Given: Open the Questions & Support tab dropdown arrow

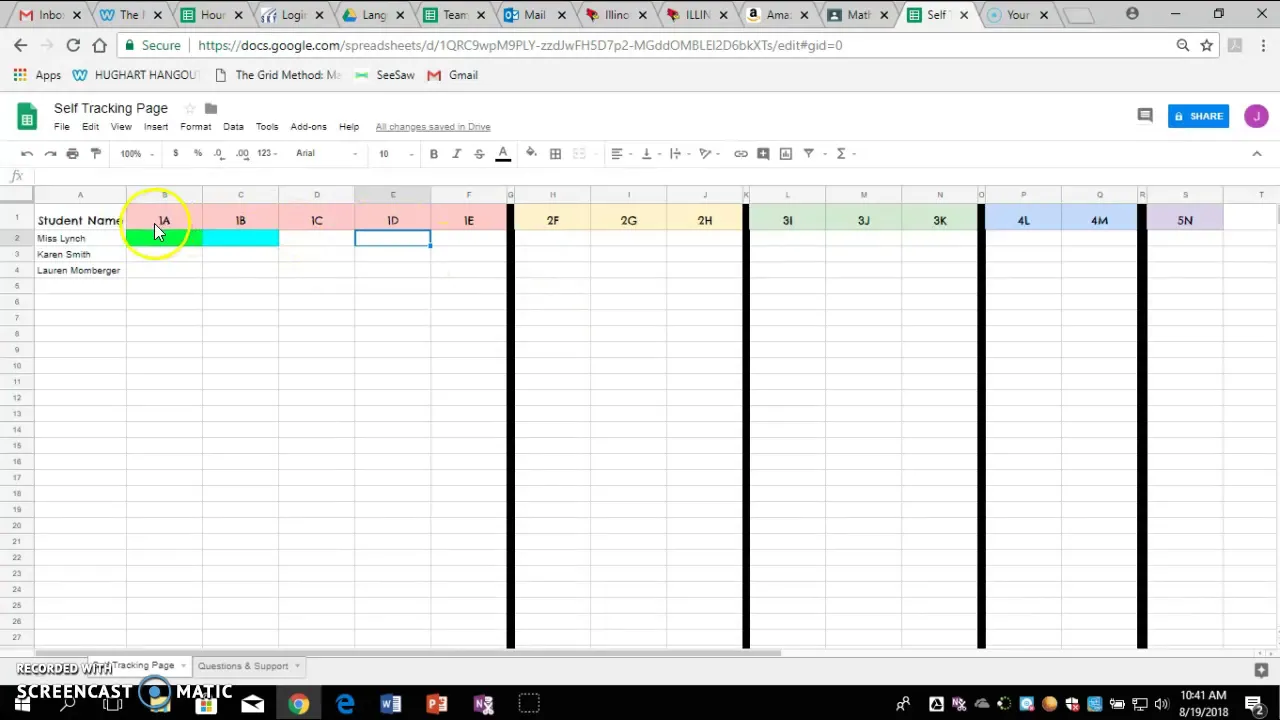Looking at the screenshot, I should pos(297,666).
